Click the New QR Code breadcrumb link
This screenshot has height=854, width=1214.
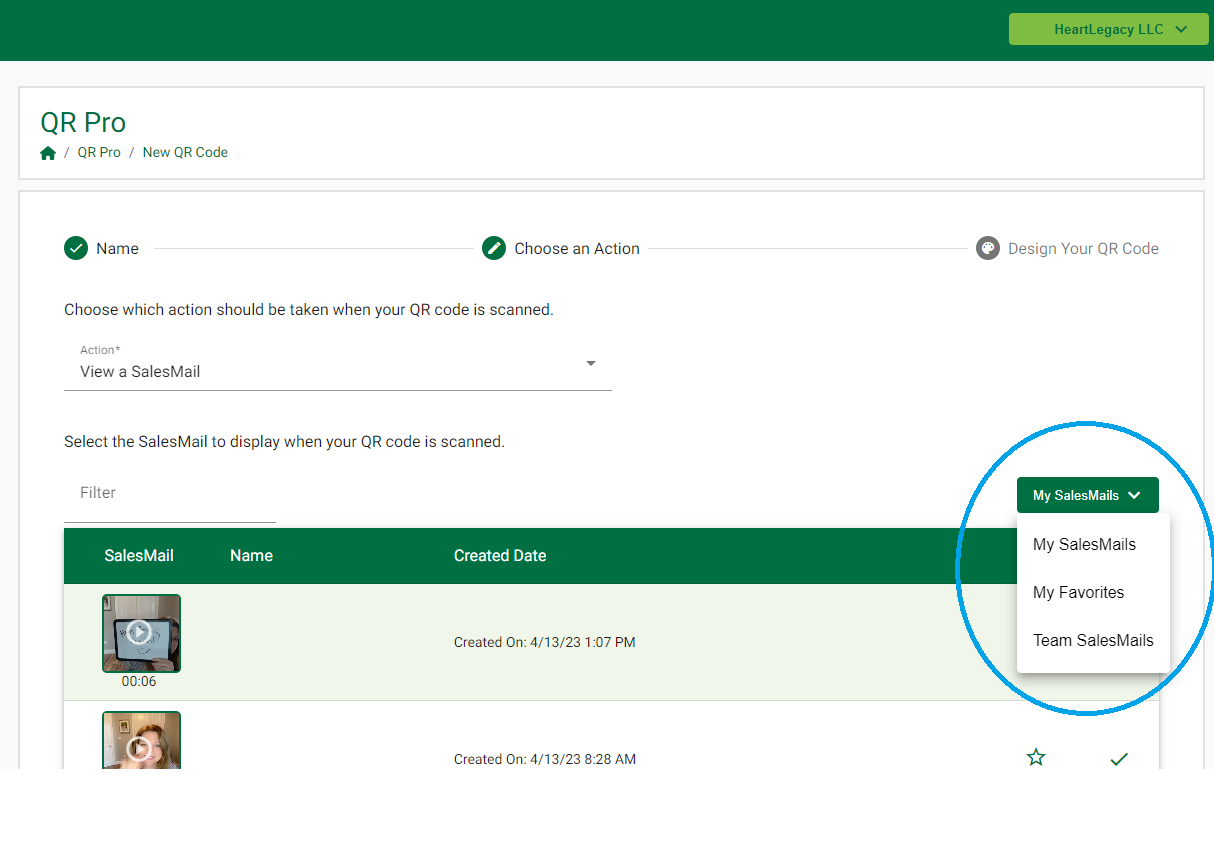click(185, 153)
